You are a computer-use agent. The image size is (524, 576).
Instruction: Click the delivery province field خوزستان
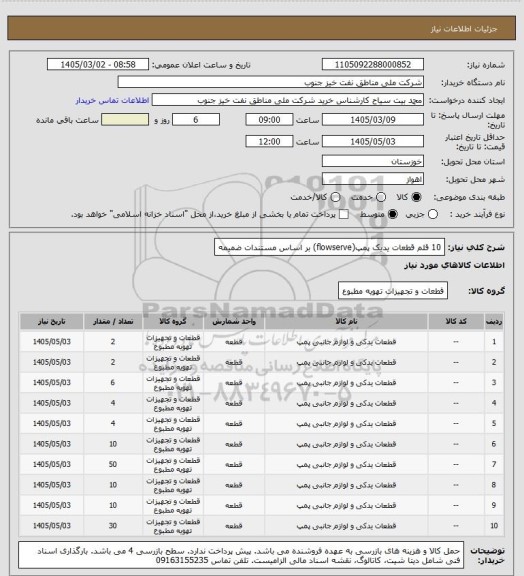(x=373, y=161)
